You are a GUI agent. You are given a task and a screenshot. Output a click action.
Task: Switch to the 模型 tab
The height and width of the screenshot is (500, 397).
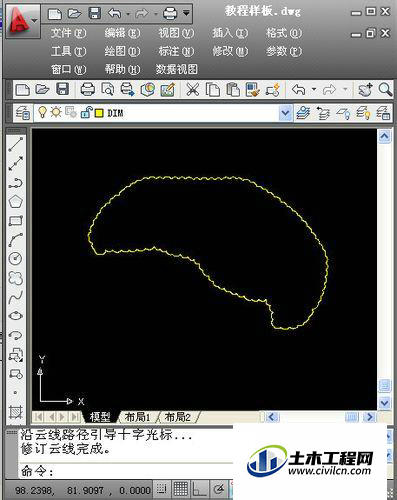100,417
